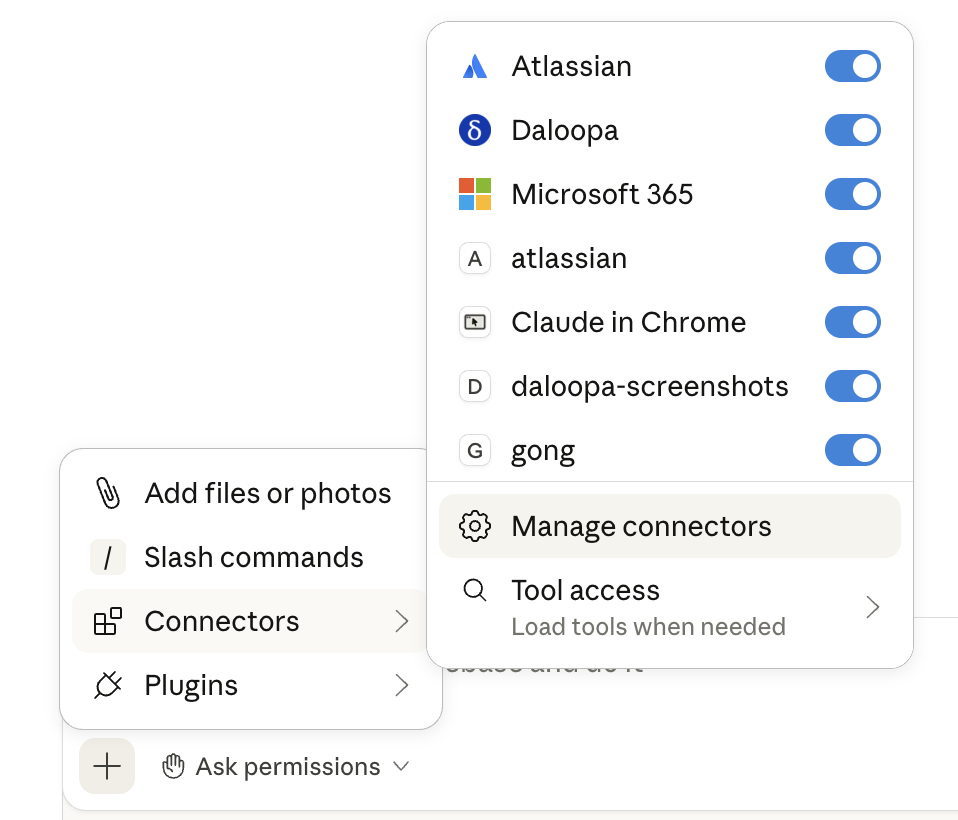Expand the Plugins submenu
This screenshot has width=958, height=820.
(401, 685)
